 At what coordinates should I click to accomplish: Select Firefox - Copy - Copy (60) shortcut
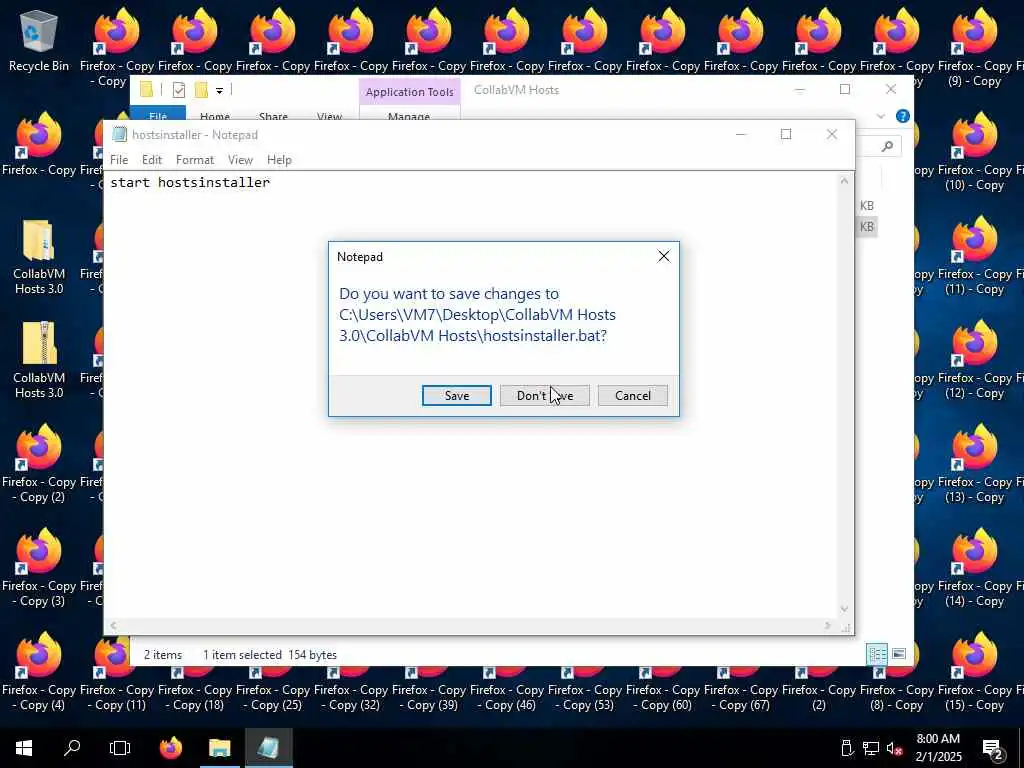[x=663, y=689]
